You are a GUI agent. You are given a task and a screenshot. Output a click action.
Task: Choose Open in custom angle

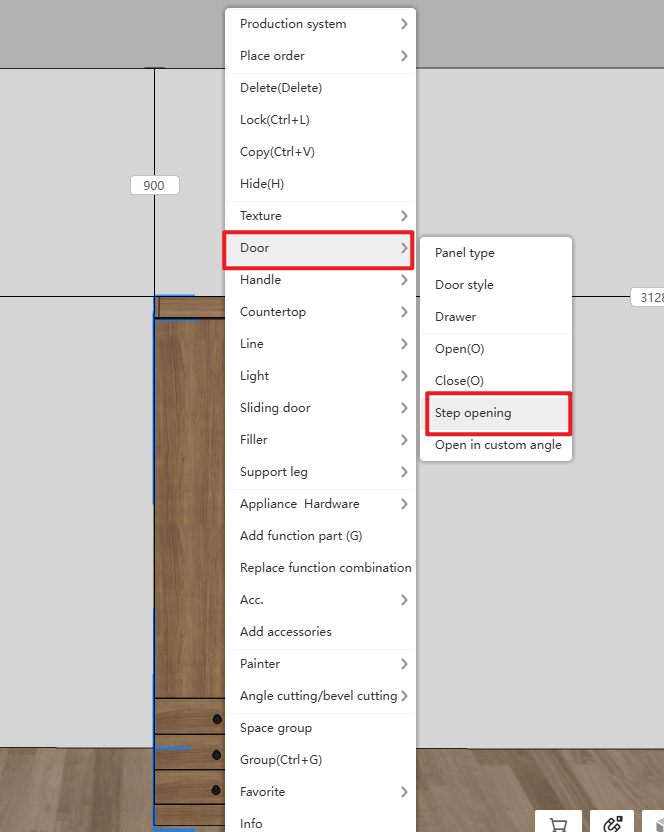497,445
